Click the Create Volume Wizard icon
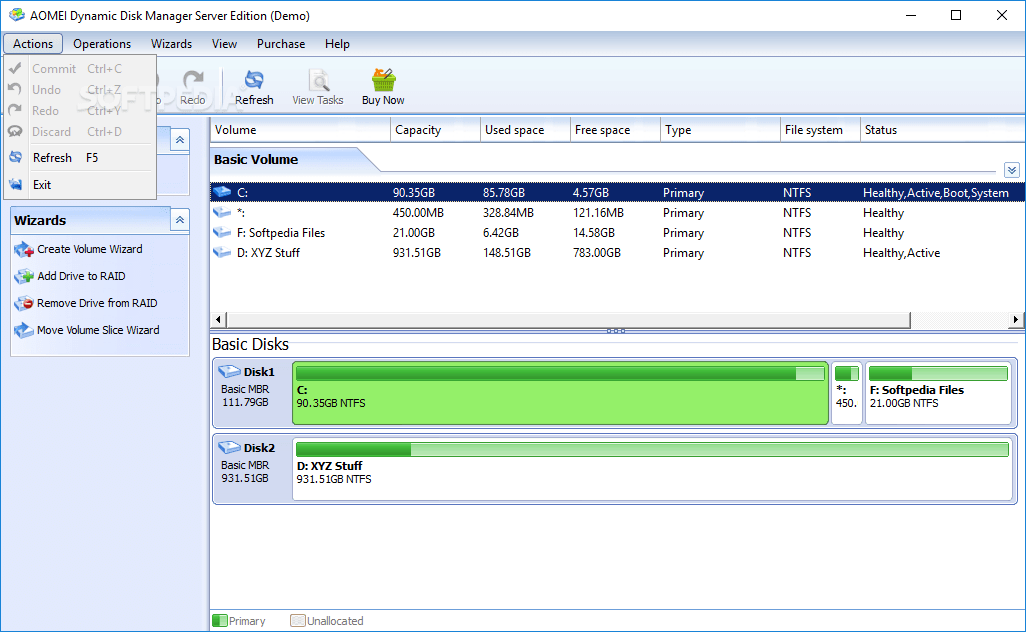Image resolution: width=1026 pixels, height=632 pixels. tap(24, 249)
